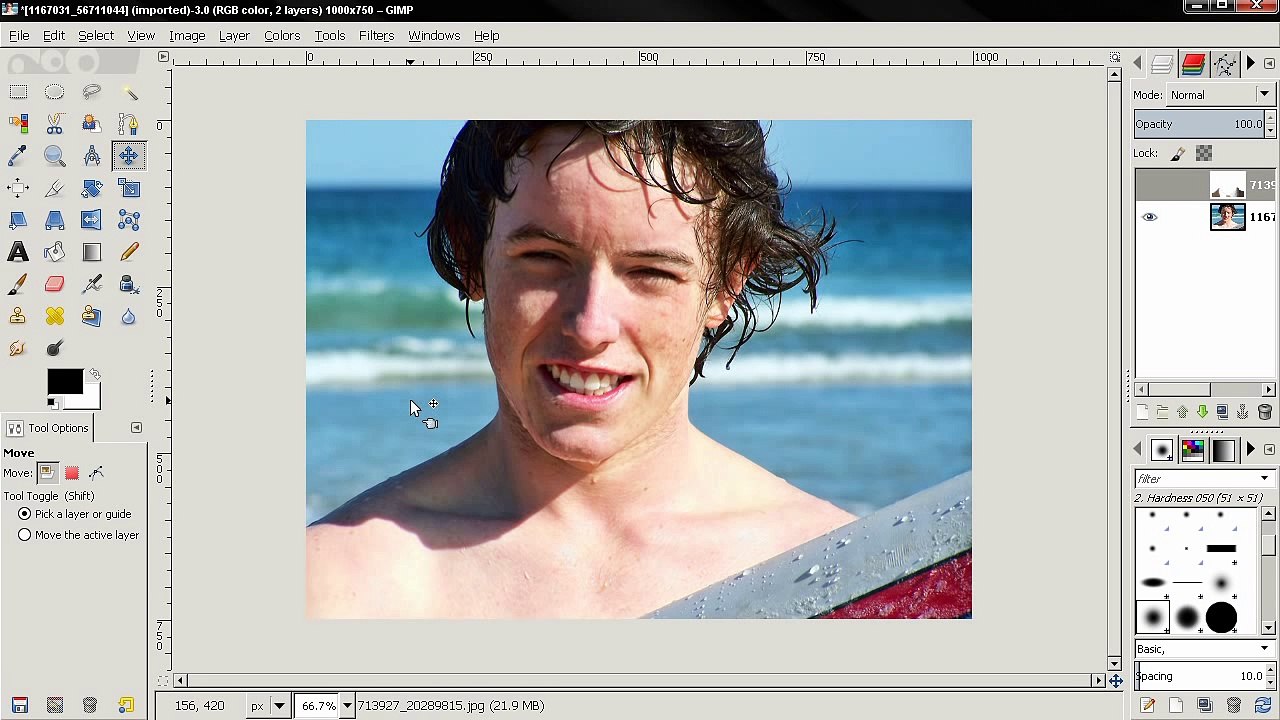
Task: Select the Airbrush tool
Action: click(92, 284)
